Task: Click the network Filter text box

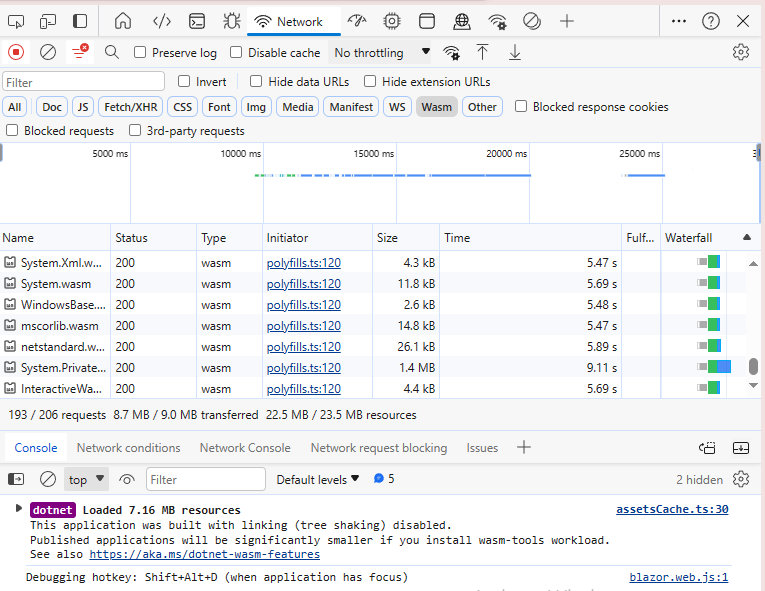Action: 83,82
